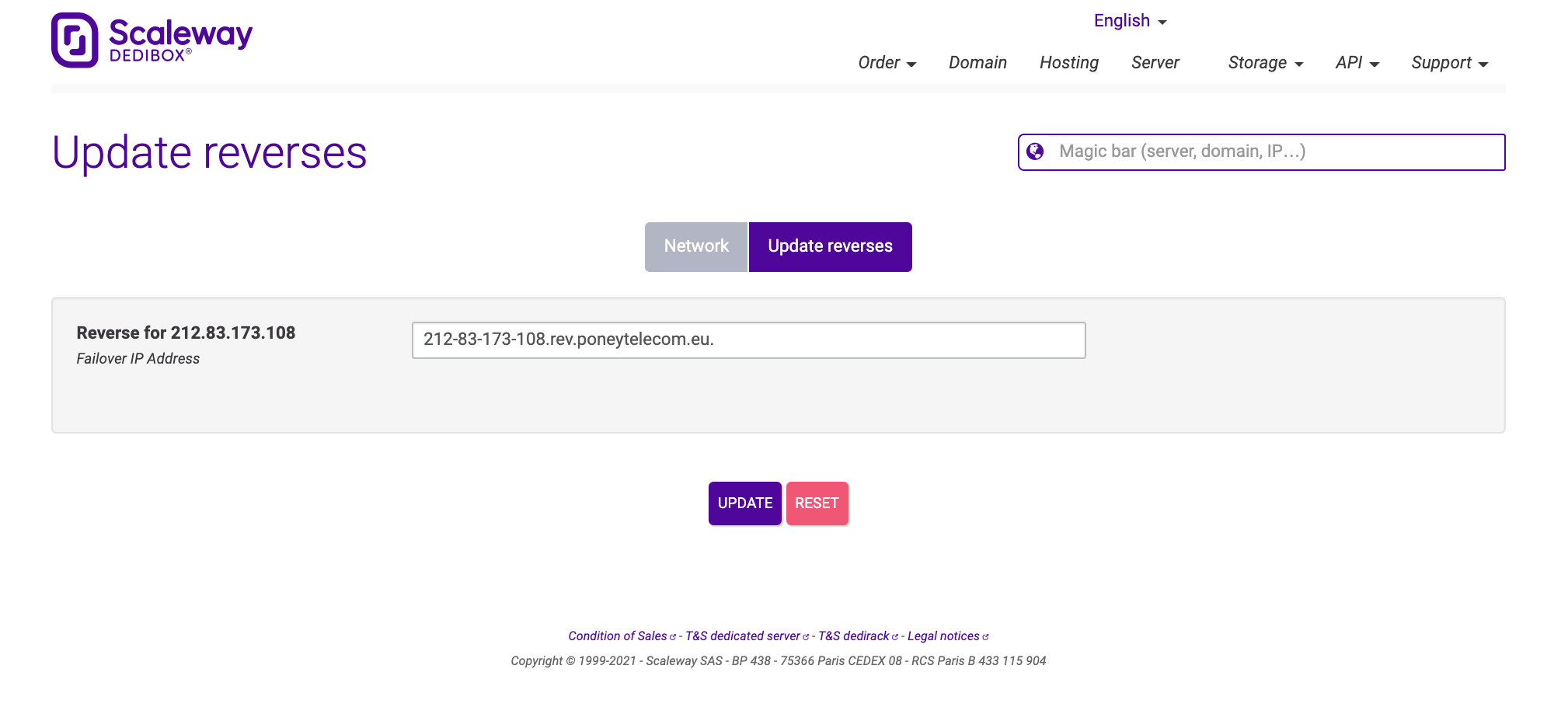
Task: Expand the Storage dropdown
Action: point(1265,62)
